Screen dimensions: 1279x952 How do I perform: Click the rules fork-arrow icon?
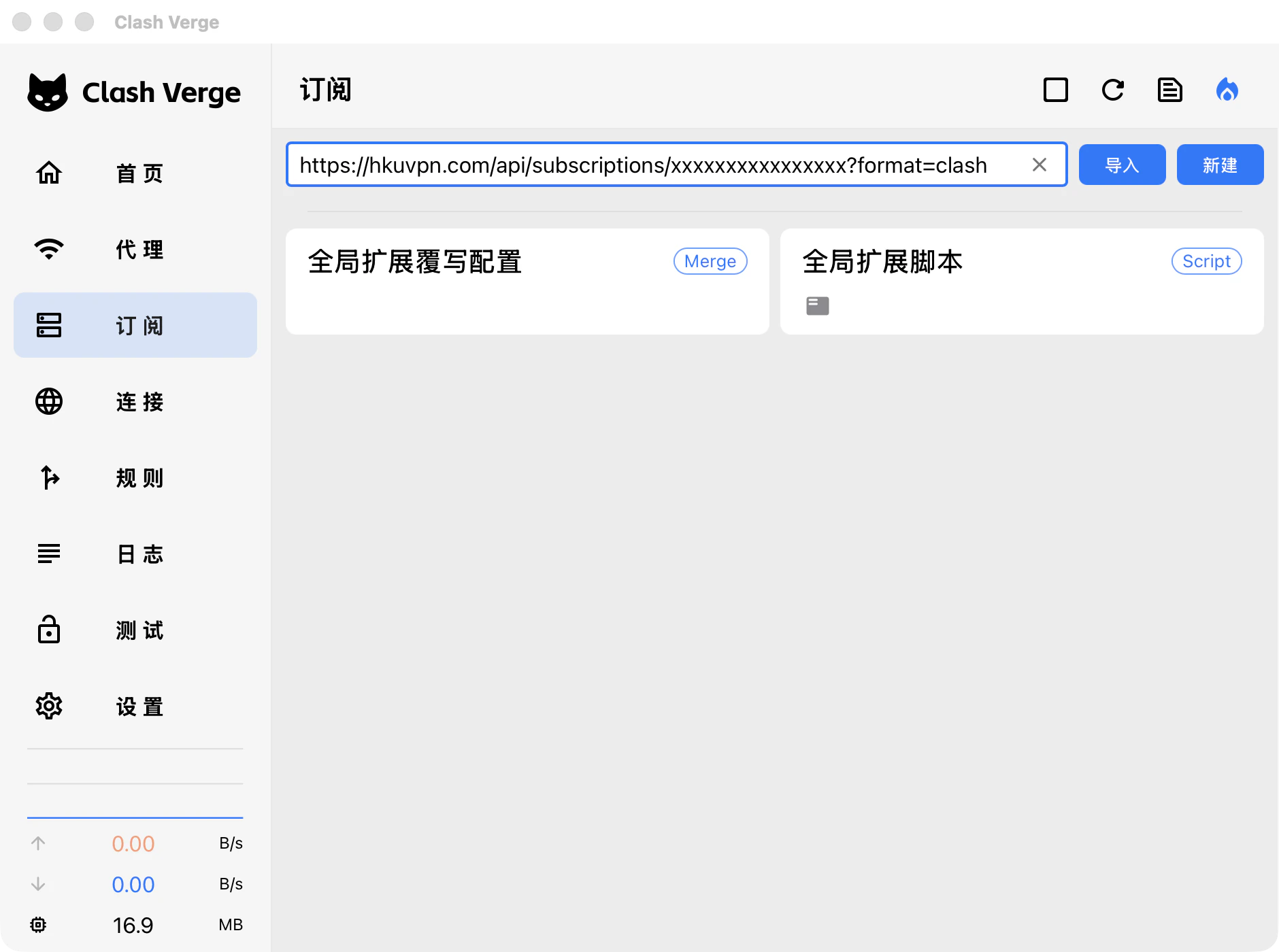(49, 477)
